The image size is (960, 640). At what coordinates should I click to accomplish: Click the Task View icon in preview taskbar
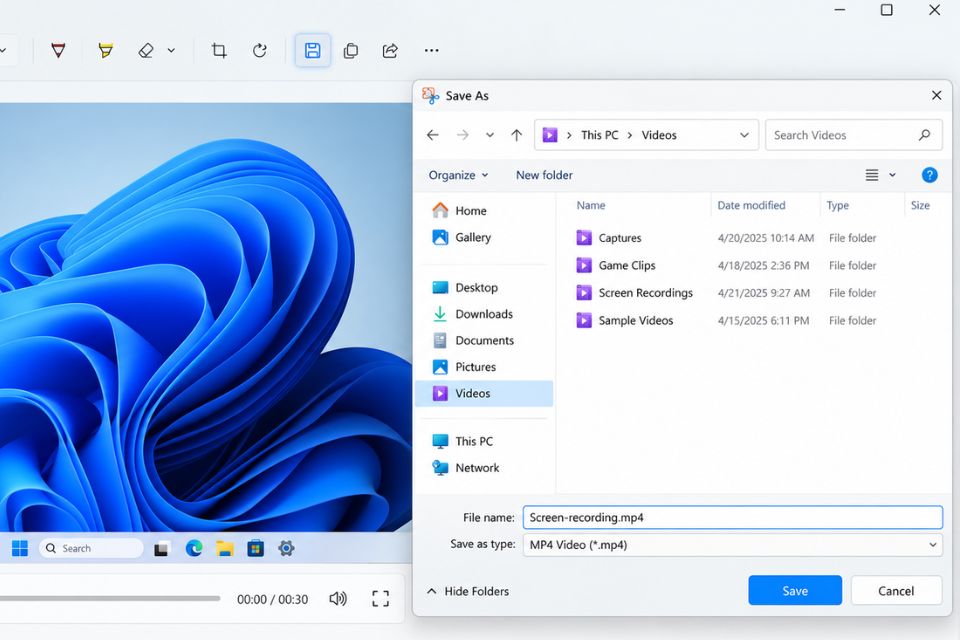click(x=162, y=549)
